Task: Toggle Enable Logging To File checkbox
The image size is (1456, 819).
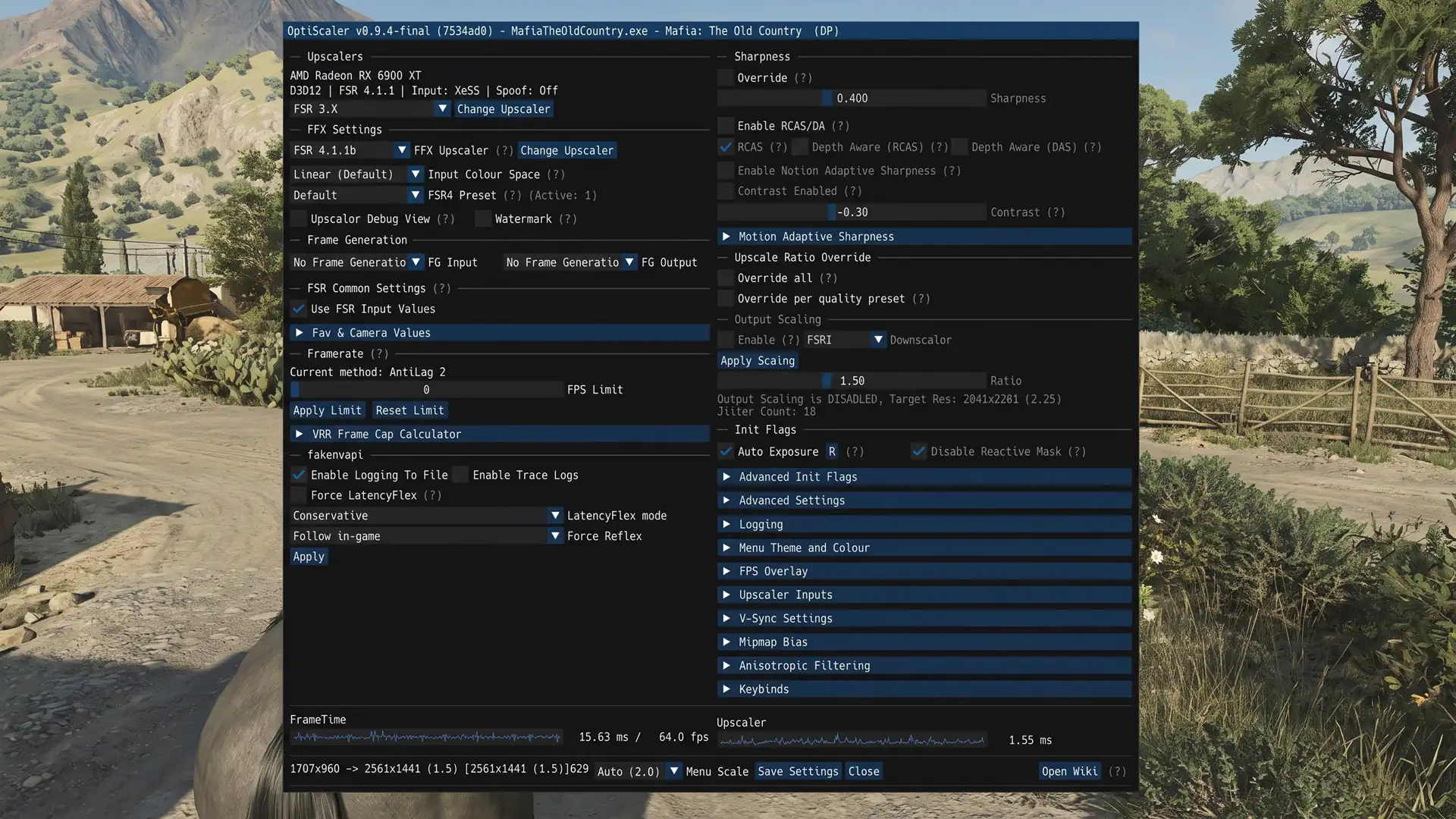Action: 299,475
